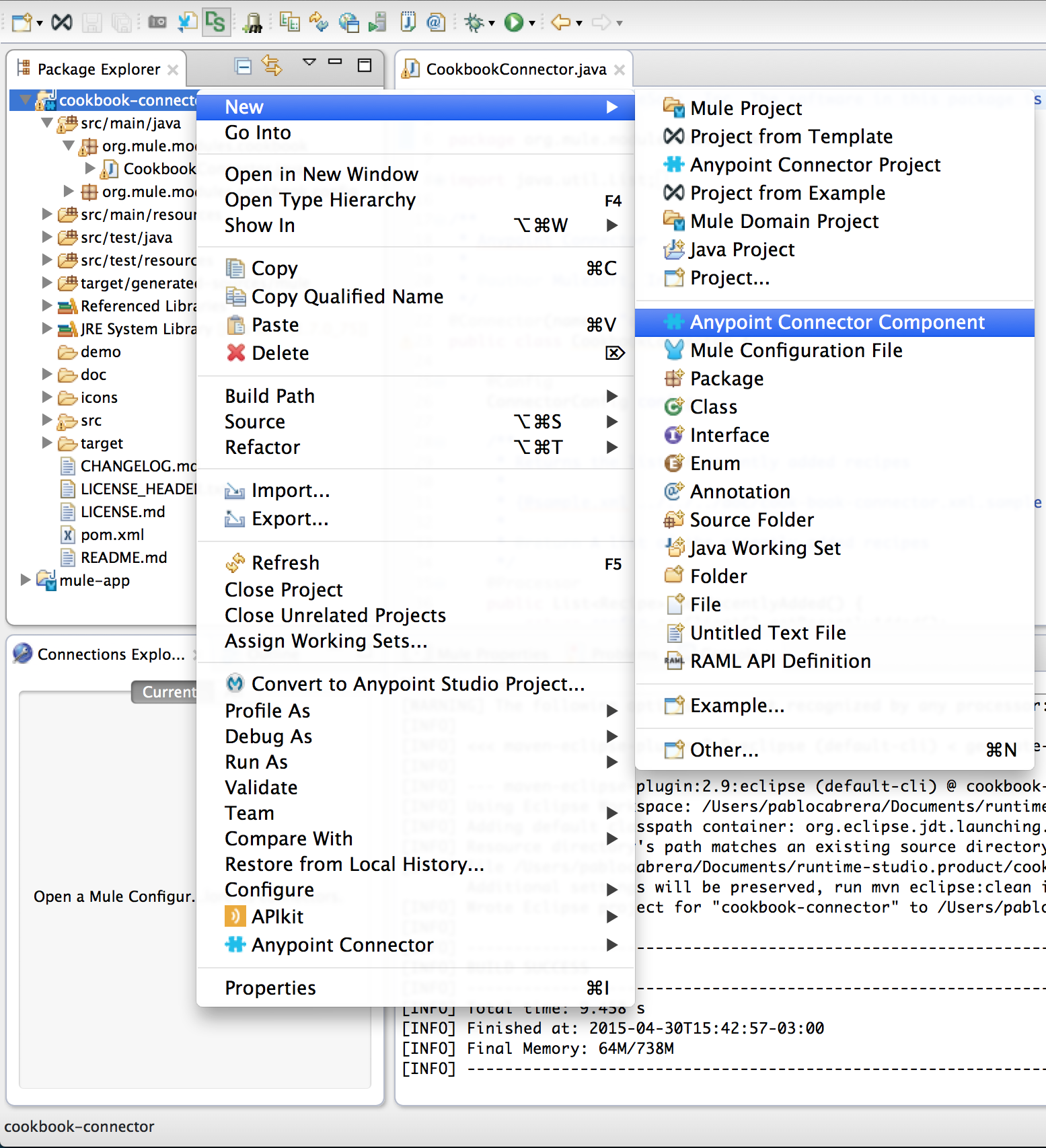Viewport: 1046px width, 1148px height.
Task: Choose RAML API Definition in New submenu
Action: [x=780, y=661]
